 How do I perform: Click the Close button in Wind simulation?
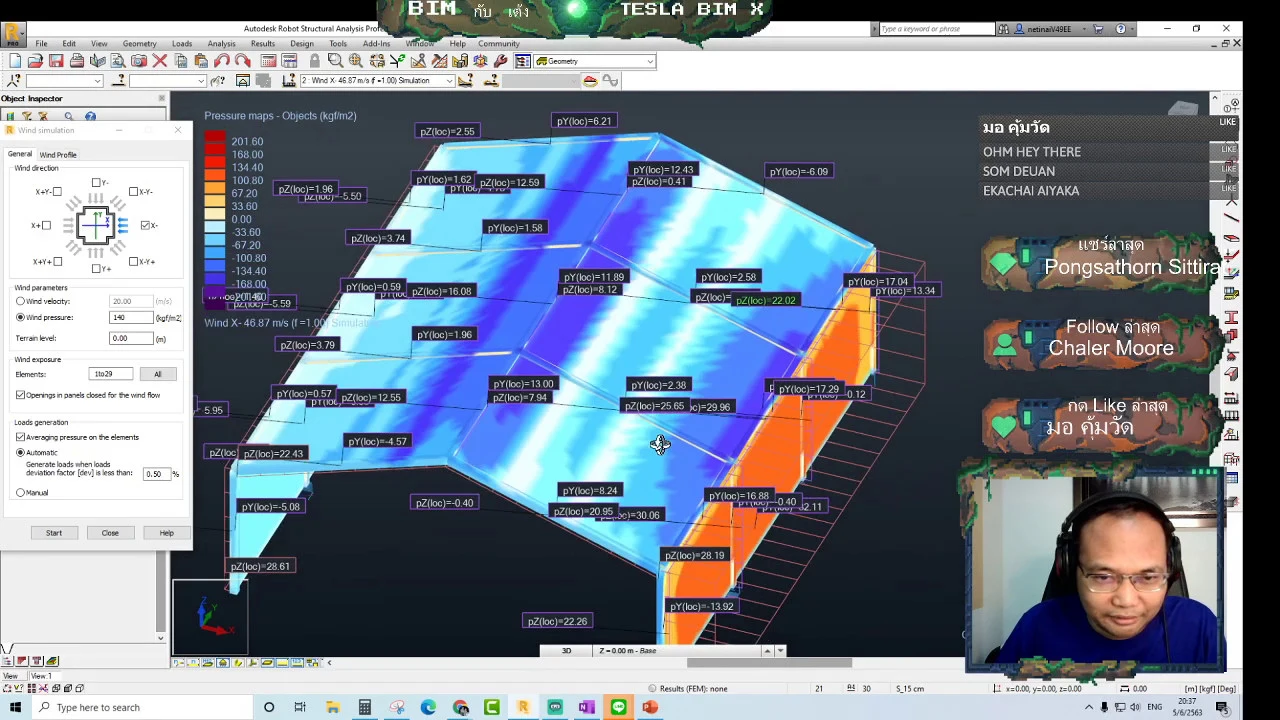[110, 533]
